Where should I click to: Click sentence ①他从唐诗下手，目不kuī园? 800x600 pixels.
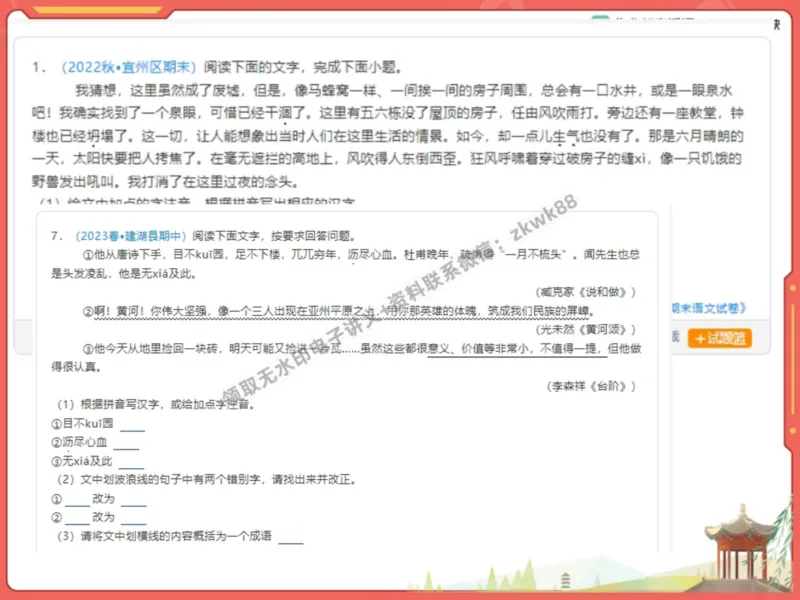click(361, 254)
